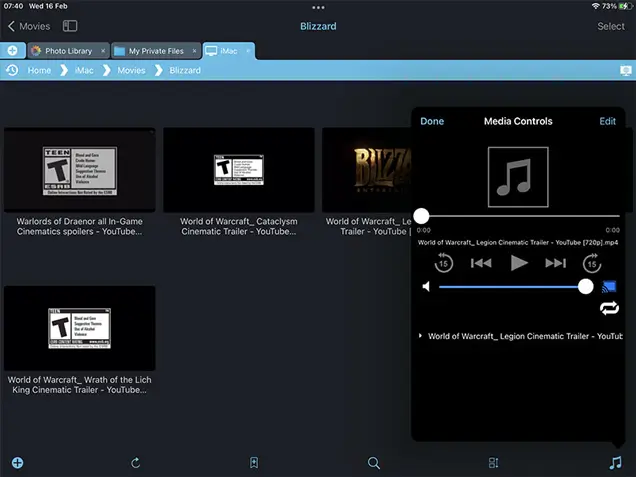
Task: Open bookmarks icon in bottom toolbar
Action: [x=254, y=462]
